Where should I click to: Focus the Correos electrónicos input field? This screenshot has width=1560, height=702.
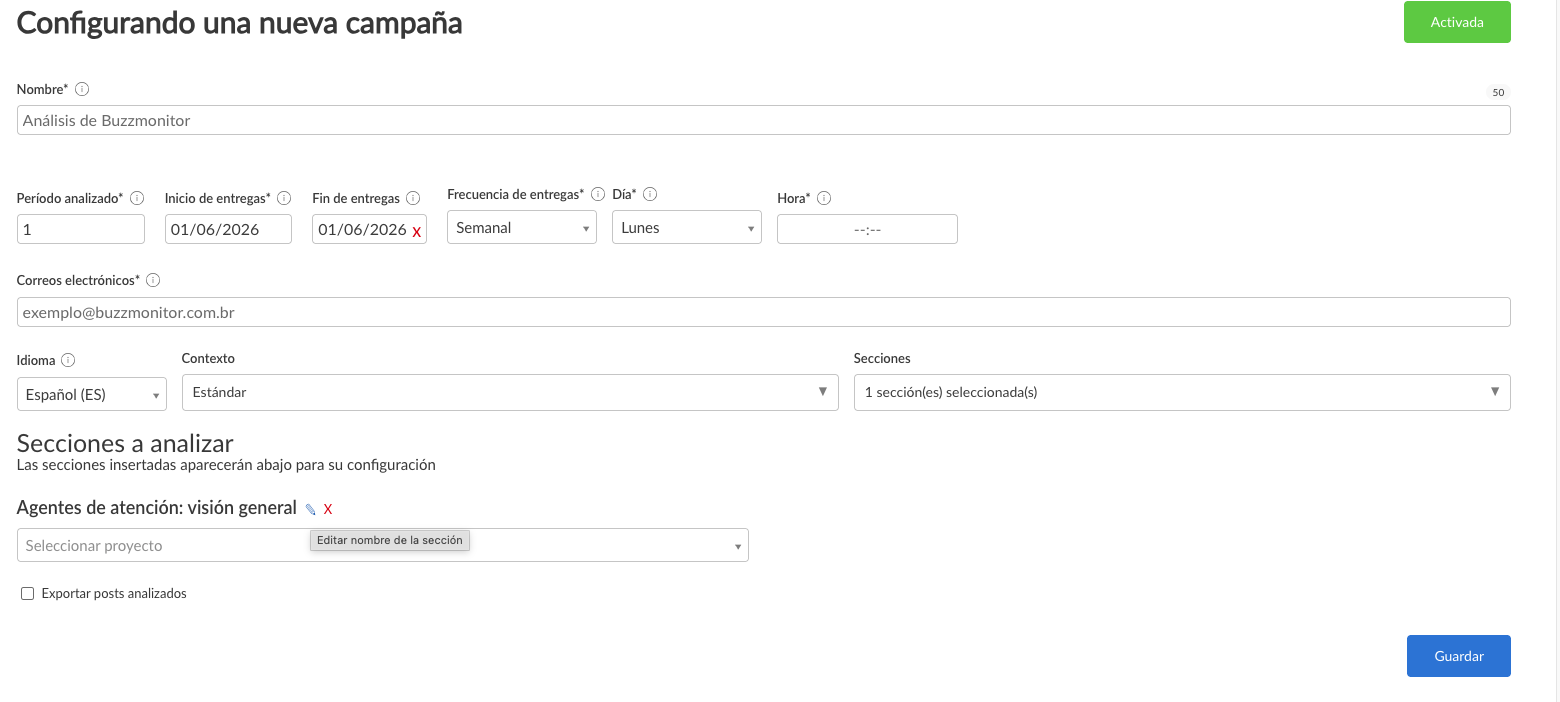(x=764, y=312)
